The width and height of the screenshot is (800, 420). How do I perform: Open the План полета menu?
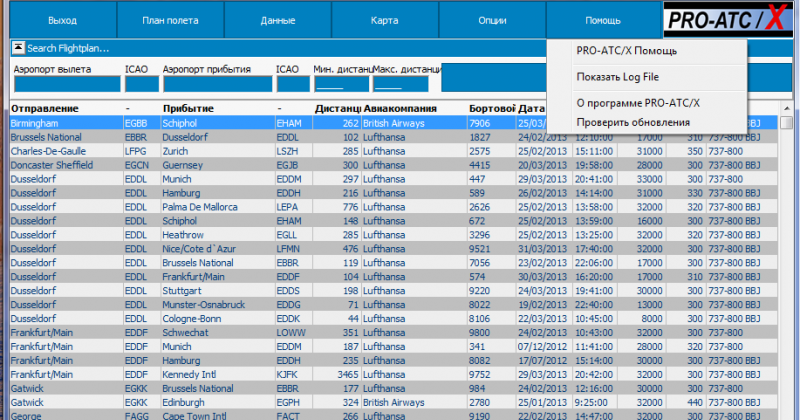pos(170,20)
